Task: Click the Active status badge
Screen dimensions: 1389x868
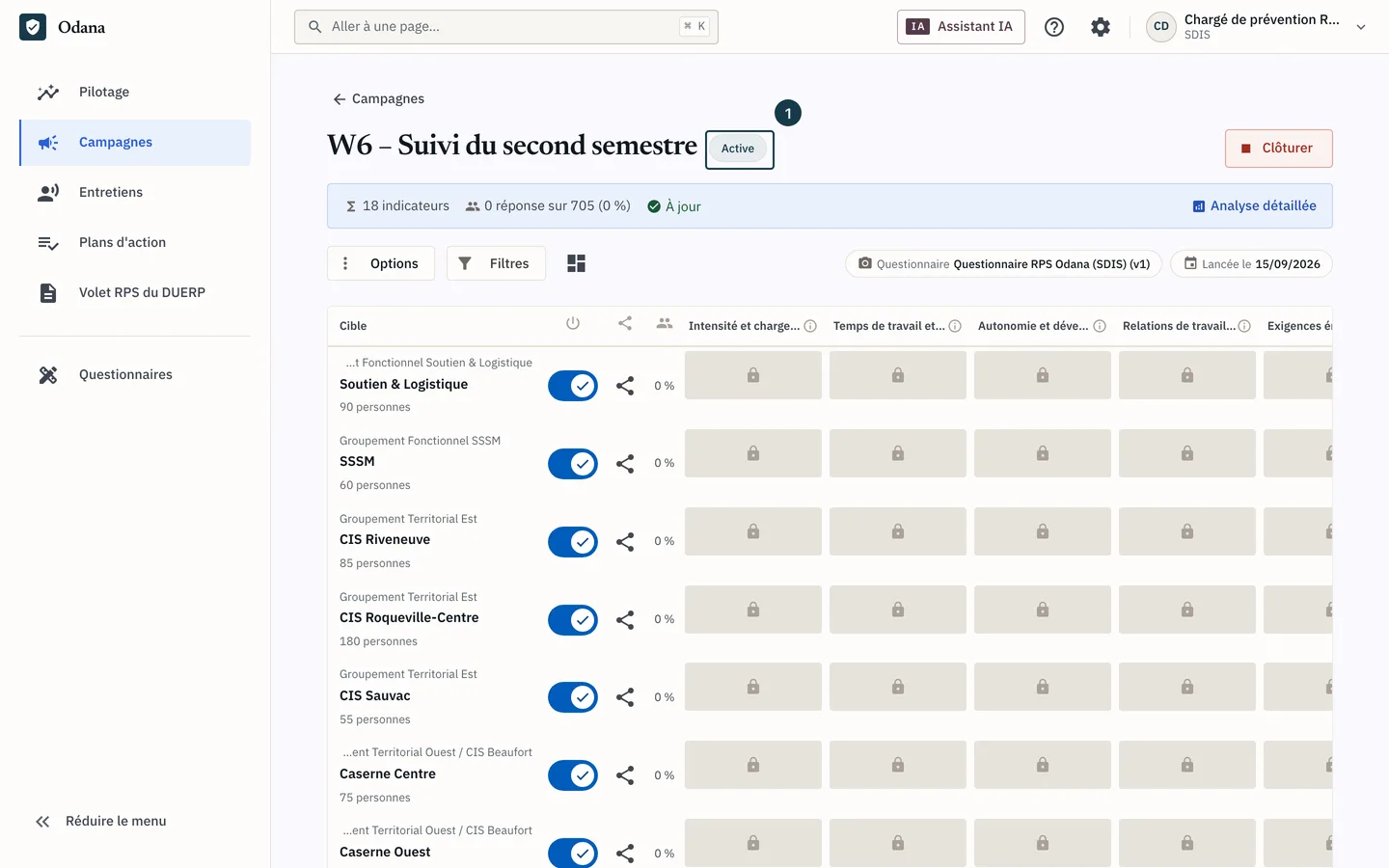Action: [x=738, y=149]
